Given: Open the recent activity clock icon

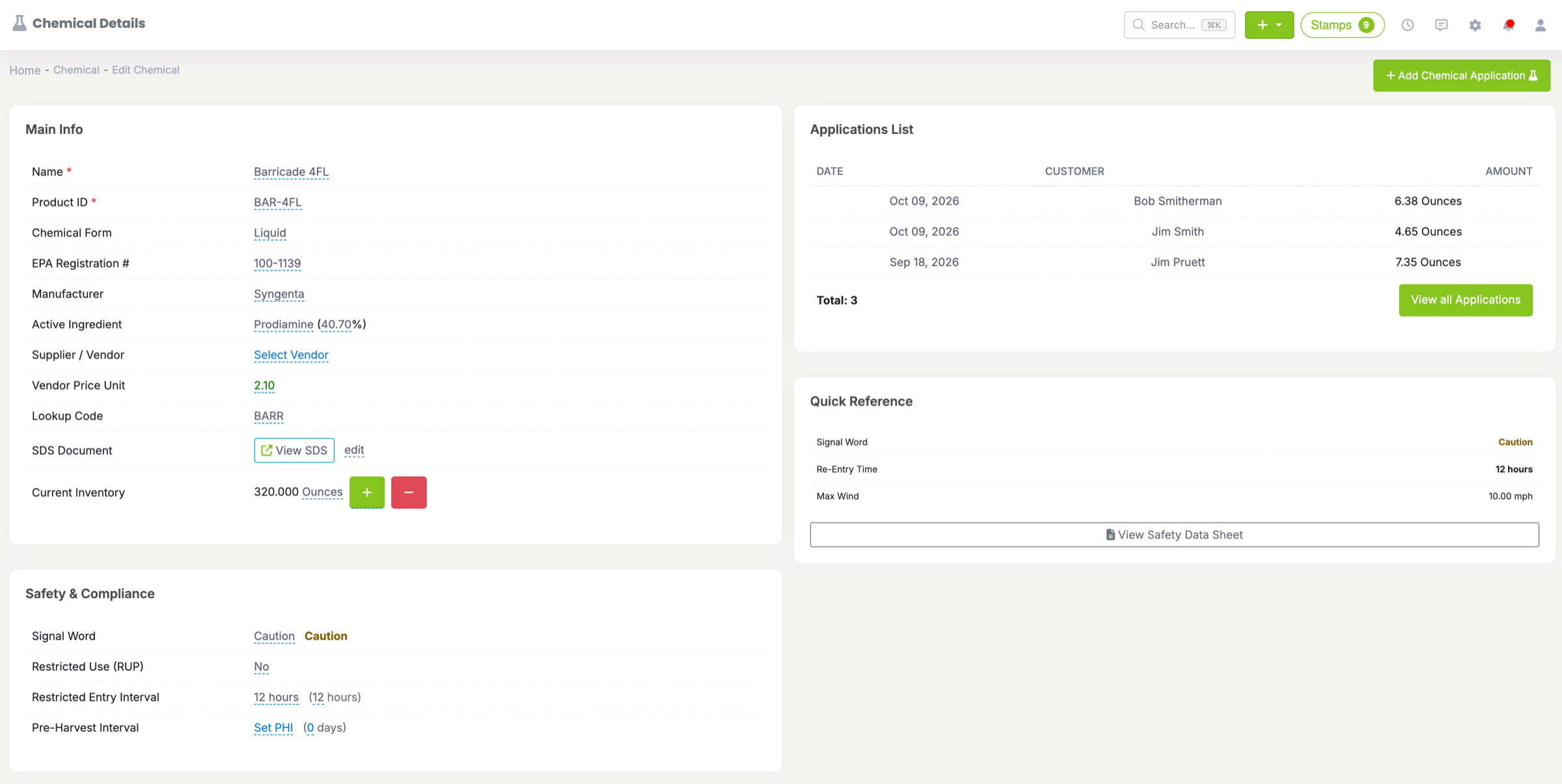Looking at the screenshot, I should pyautogui.click(x=1408, y=25).
